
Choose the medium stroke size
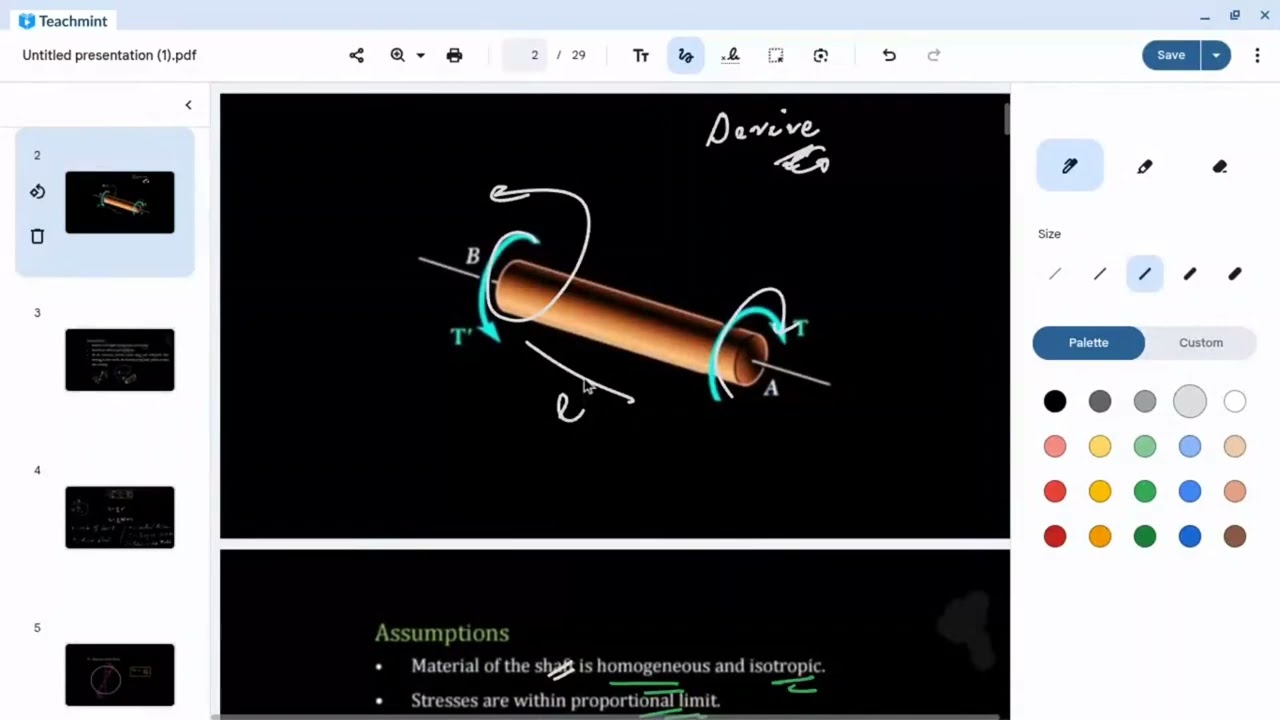click(x=1145, y=273)
